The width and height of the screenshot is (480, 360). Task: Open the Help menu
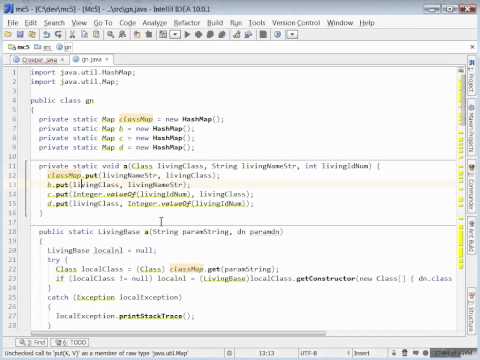point(367,23)
